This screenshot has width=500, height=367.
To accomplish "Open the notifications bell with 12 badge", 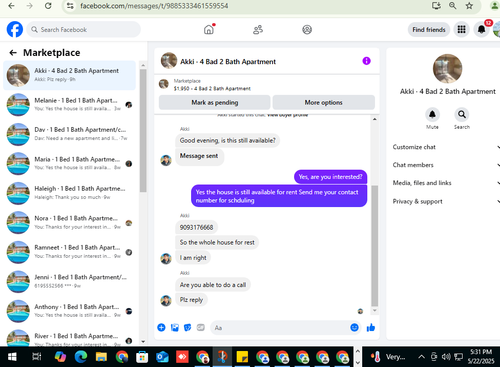I will (481, 29).
